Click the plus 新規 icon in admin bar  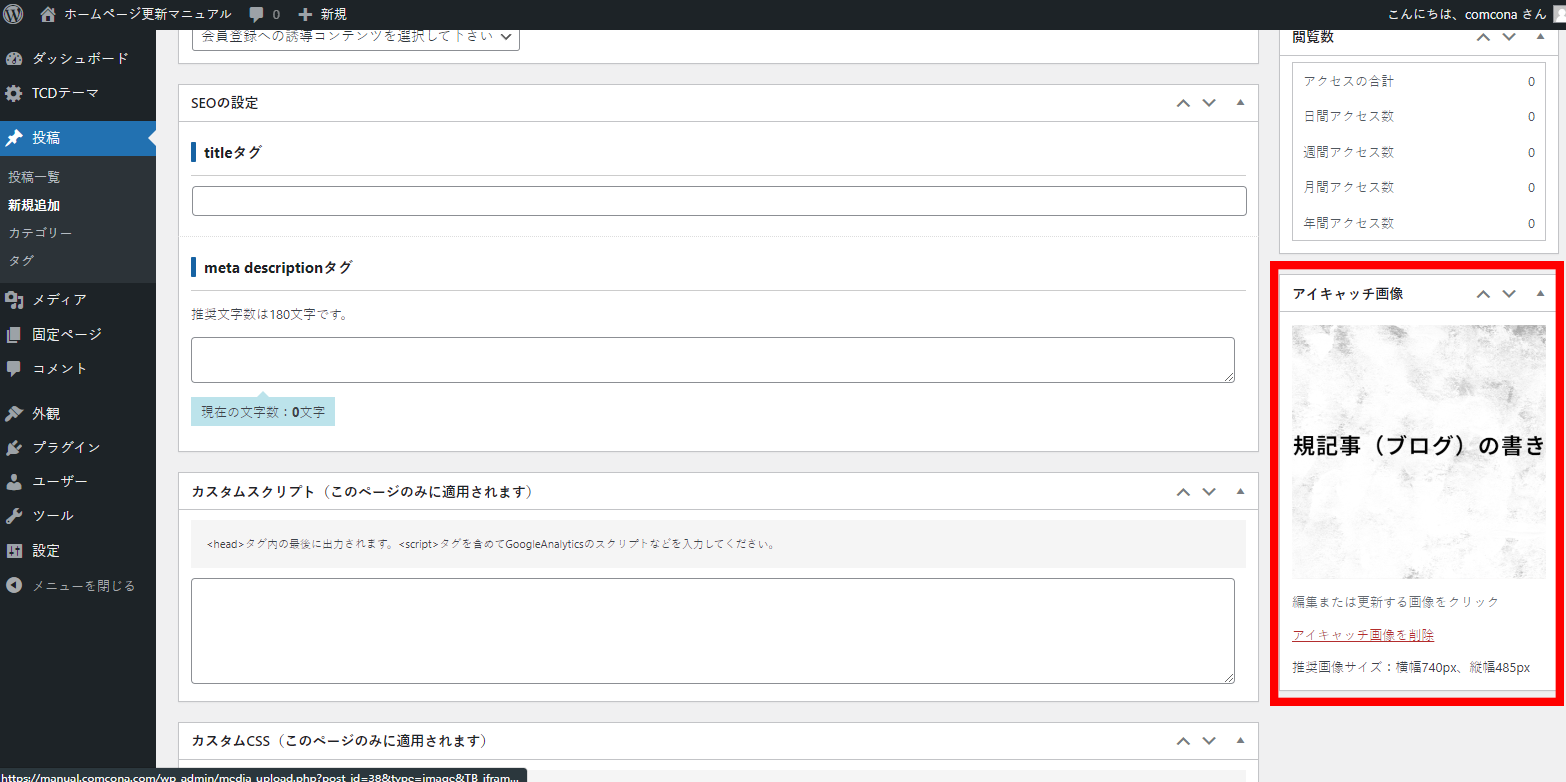click(x=306, y=14)
